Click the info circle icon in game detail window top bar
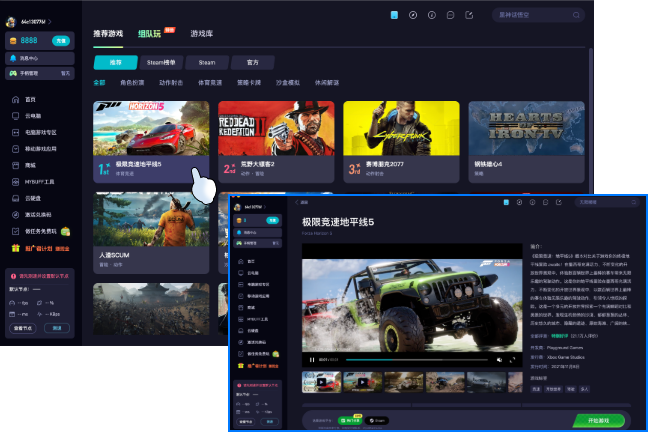This screenshot has height=432, width=648. tap(532, 202)
